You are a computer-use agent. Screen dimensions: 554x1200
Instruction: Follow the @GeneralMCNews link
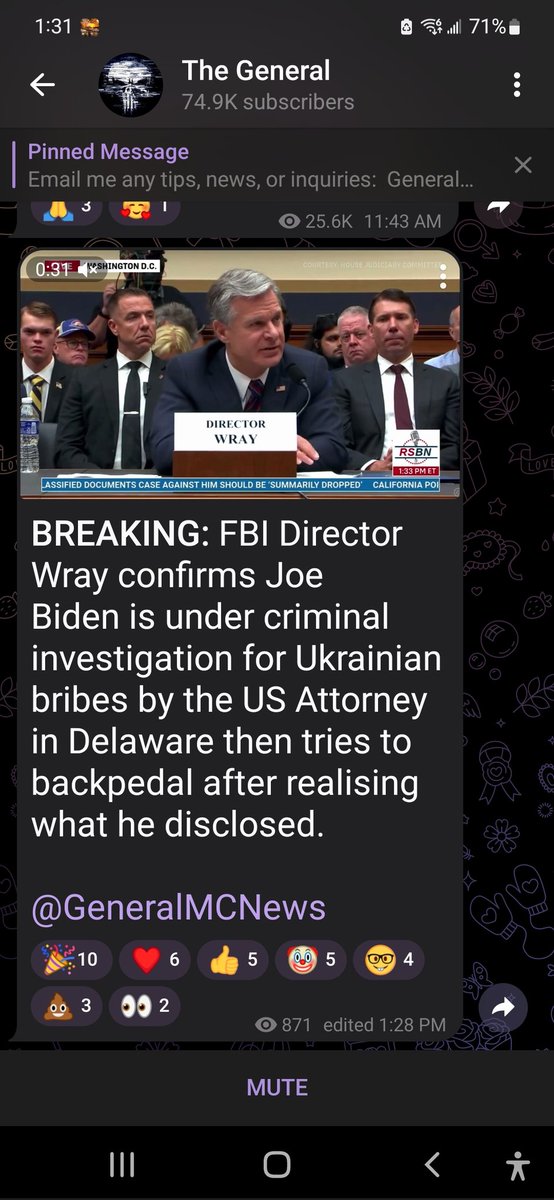(178, 907)
